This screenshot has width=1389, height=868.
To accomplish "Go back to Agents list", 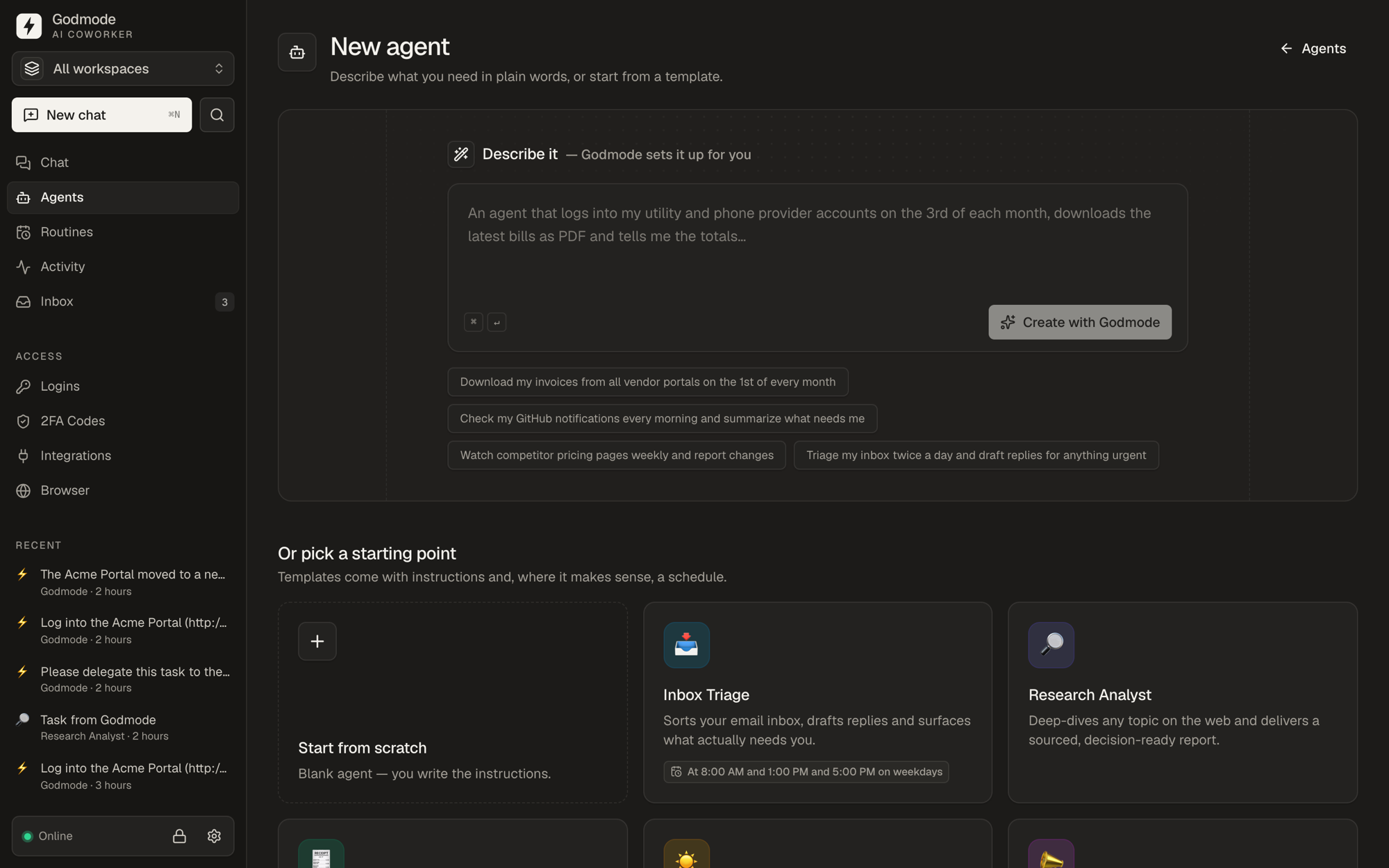I will (1313, 49).
